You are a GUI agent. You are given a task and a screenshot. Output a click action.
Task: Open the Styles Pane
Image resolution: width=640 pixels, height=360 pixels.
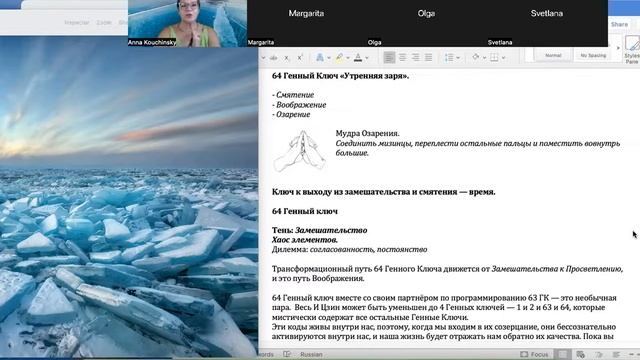click(632, 50)
